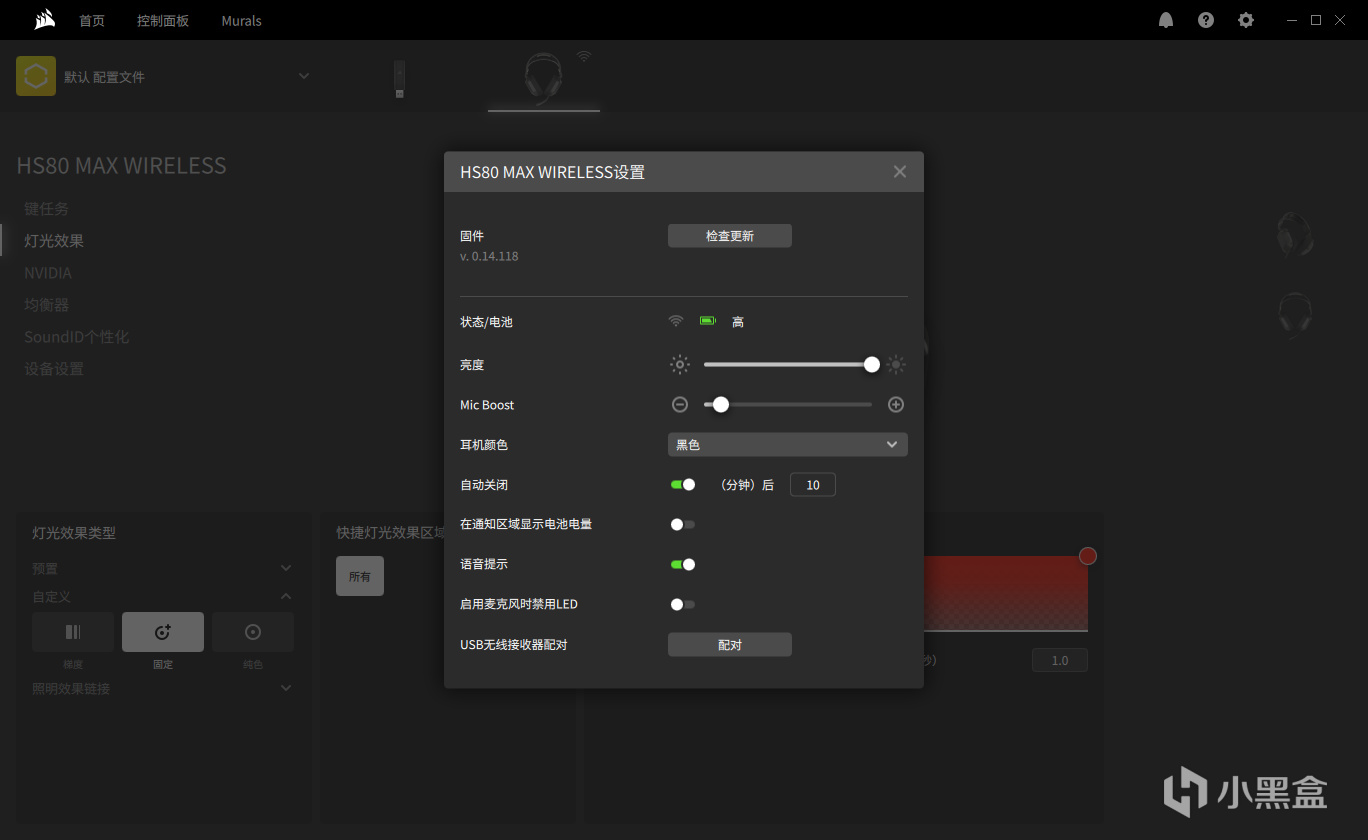The image size is (1368, 840).
Task: Open the notifications bell
Action: click(x=1166, y=20)
